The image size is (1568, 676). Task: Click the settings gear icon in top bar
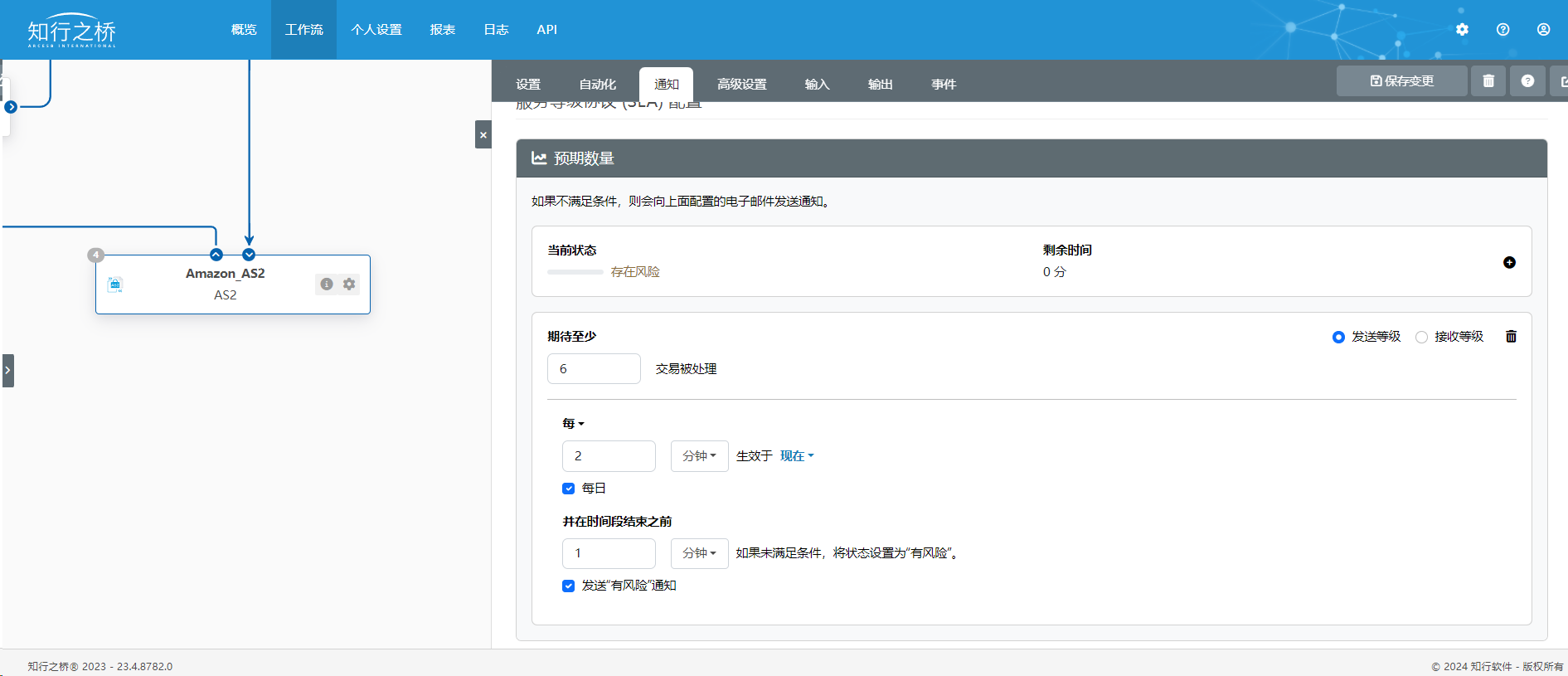[x=1462, y=29]
